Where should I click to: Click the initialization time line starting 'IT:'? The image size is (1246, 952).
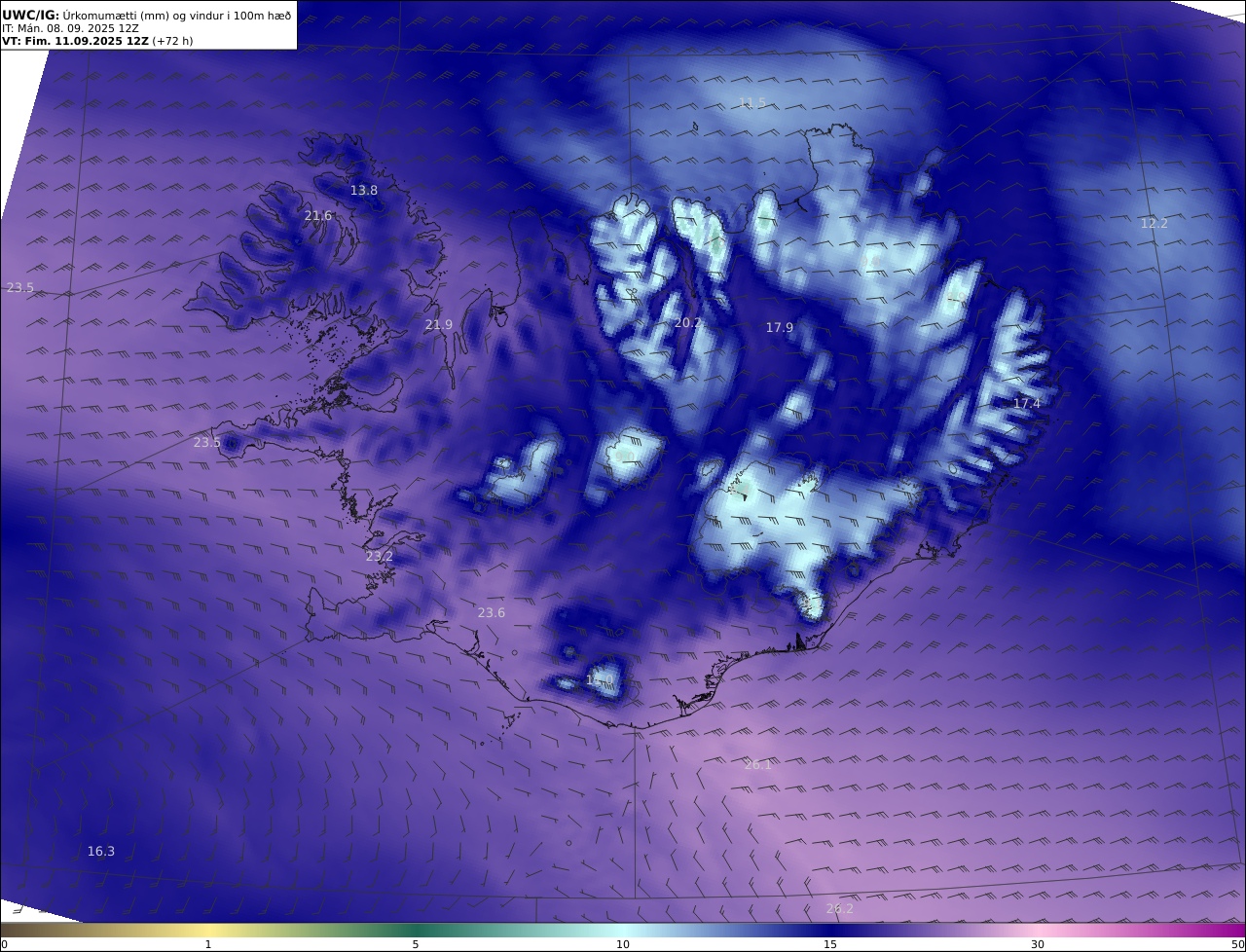tap(70, 28)
